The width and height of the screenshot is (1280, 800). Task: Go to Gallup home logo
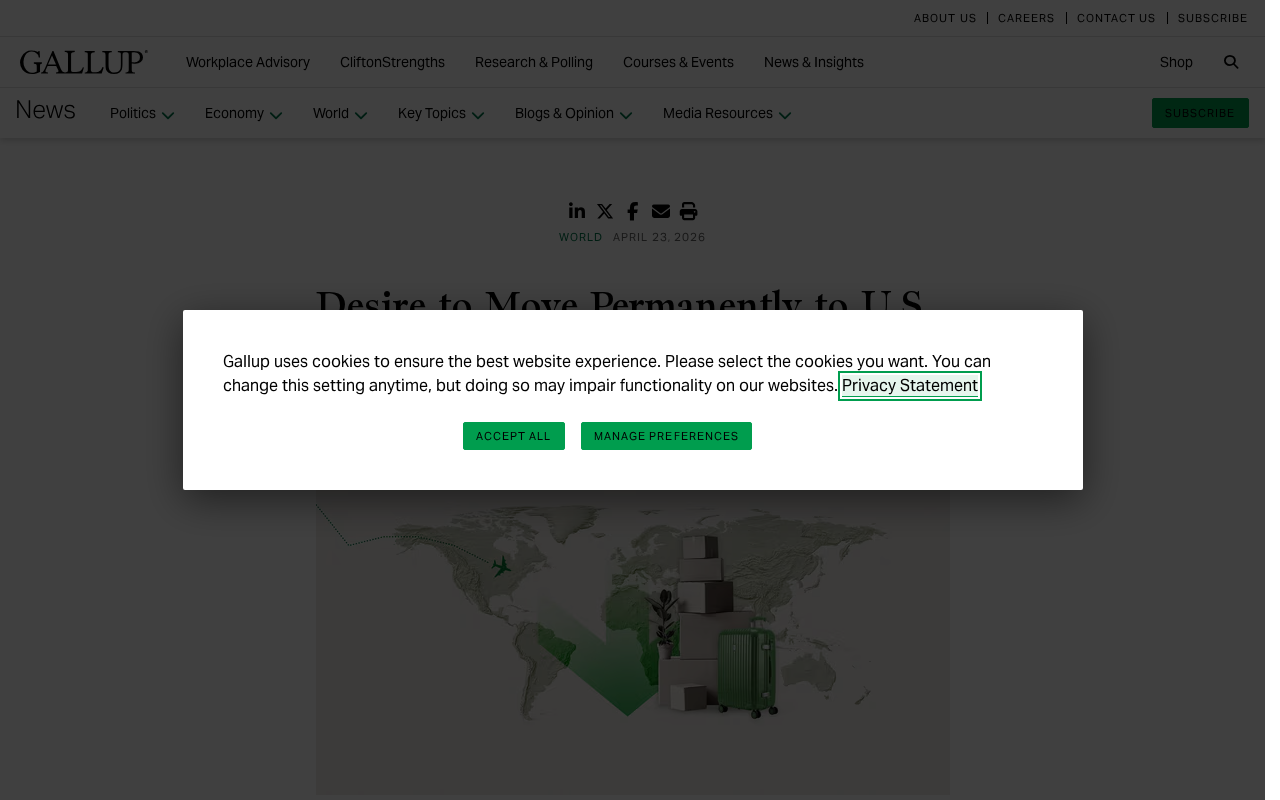click(x=84, y=62)
